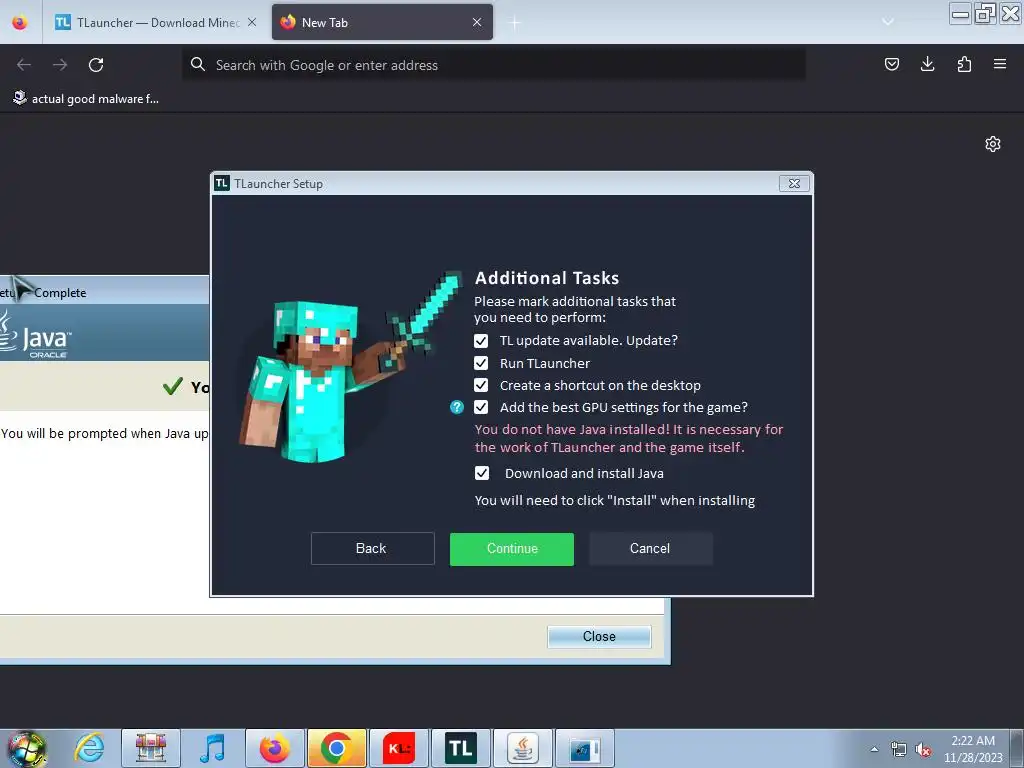Toggle 'Add the best GPU settings' checkbox
The image size is (1024, 768).
[481, 408]
